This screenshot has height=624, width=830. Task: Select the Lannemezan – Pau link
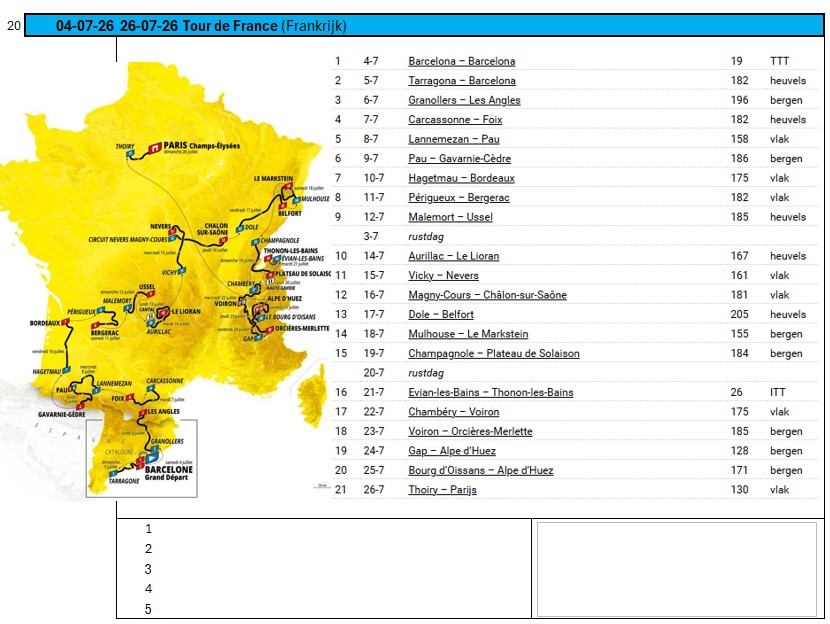pyautogui.click(x=453, y=139)
